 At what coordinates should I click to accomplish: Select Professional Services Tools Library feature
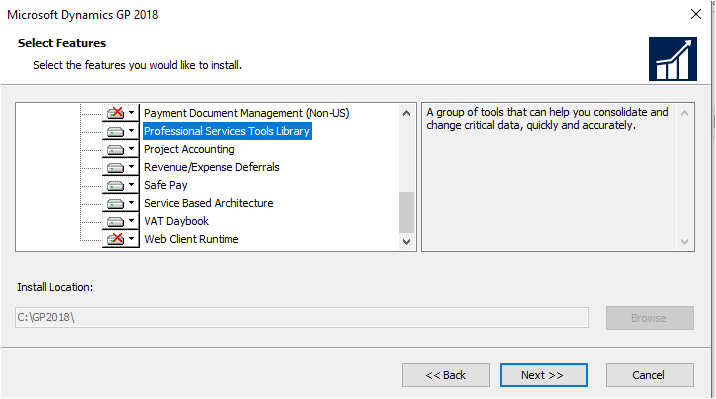(227, 131)
